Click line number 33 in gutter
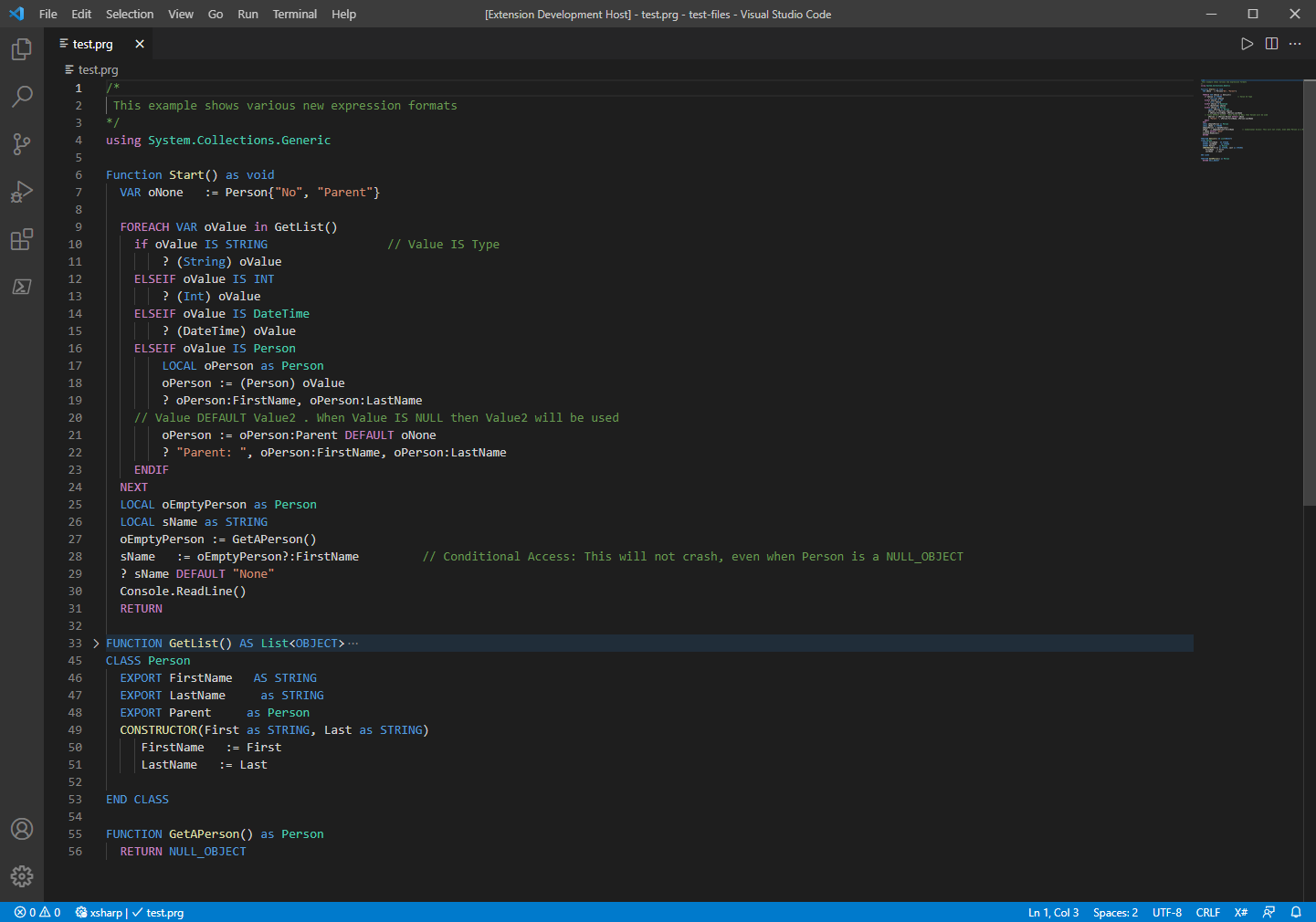This screenshot has height=922, width=1316. coord(75,644)
